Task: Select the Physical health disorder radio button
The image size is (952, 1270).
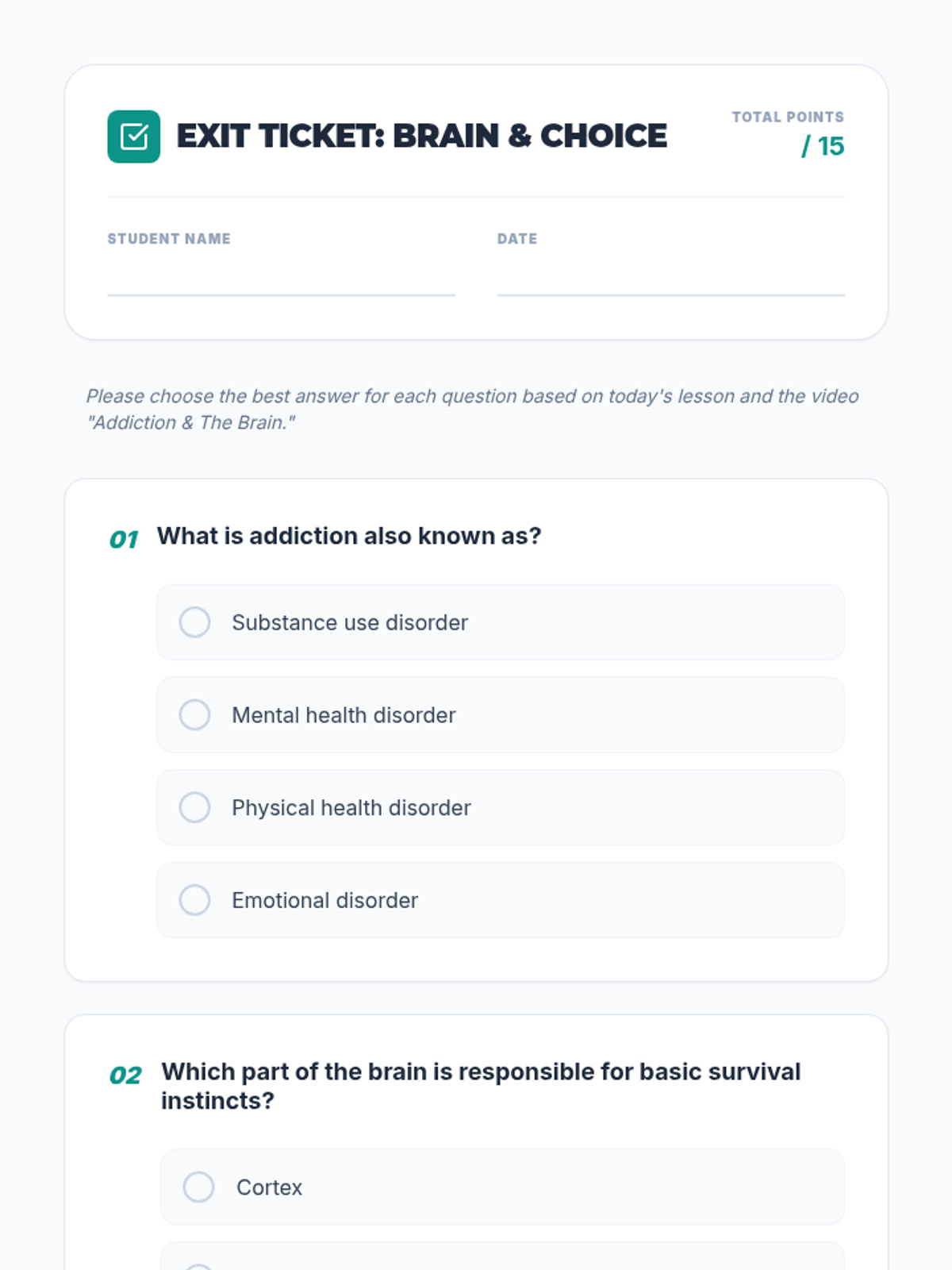Action: pyautogui.click(x=194, y=807)
